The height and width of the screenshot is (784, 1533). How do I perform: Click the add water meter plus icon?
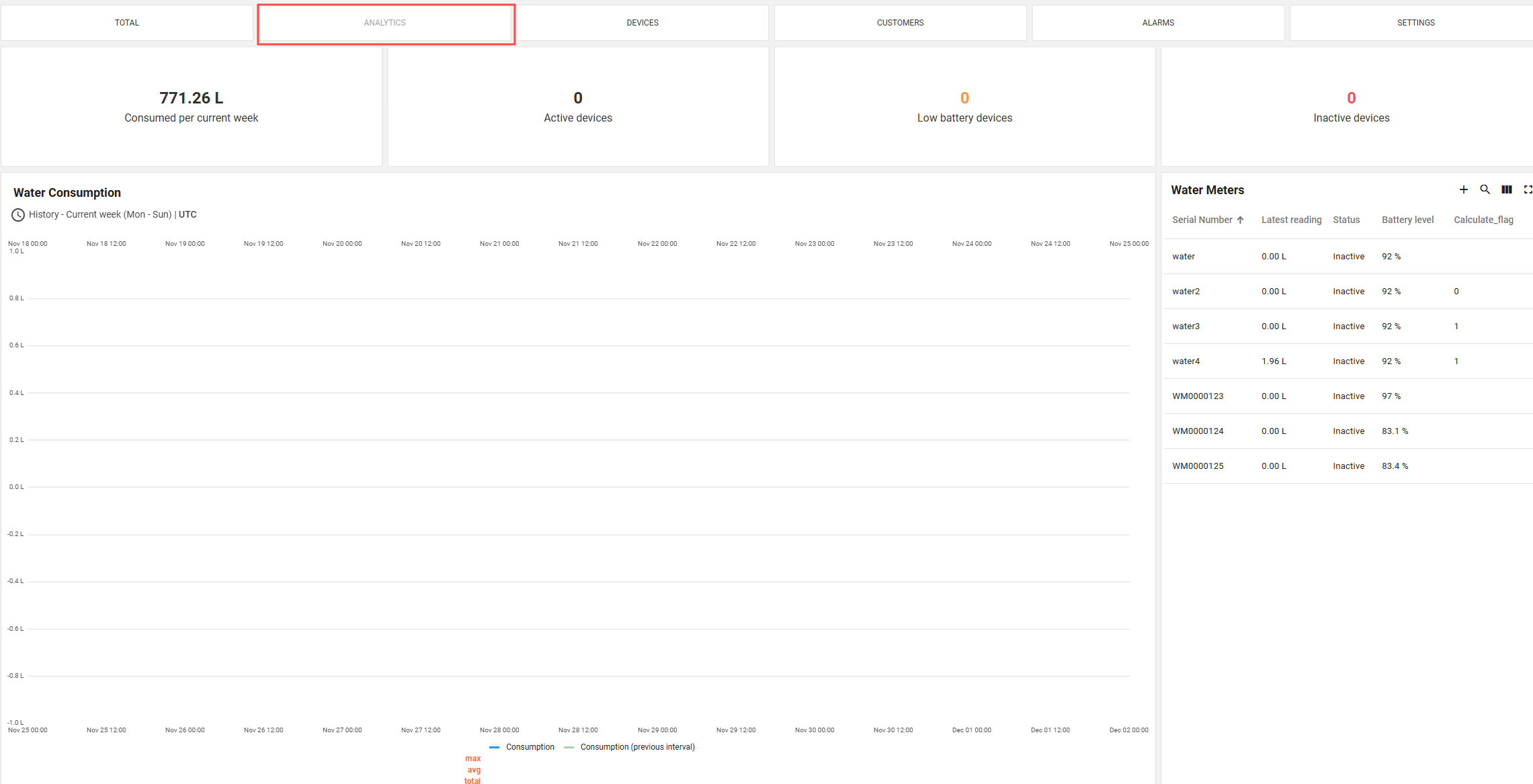coord(1463,190)
